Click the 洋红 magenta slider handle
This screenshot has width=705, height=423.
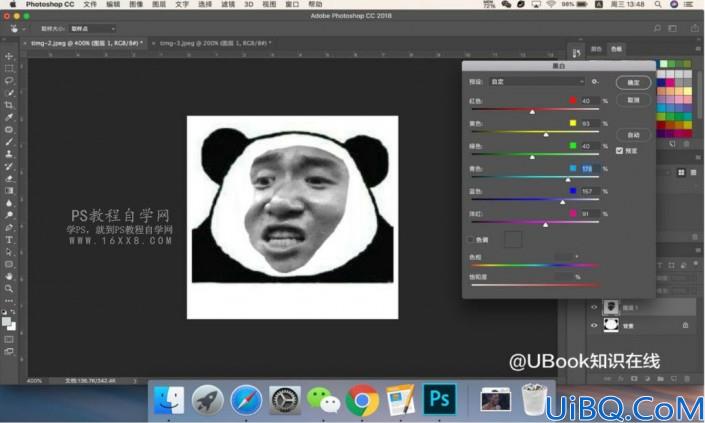tap(545, 224)
